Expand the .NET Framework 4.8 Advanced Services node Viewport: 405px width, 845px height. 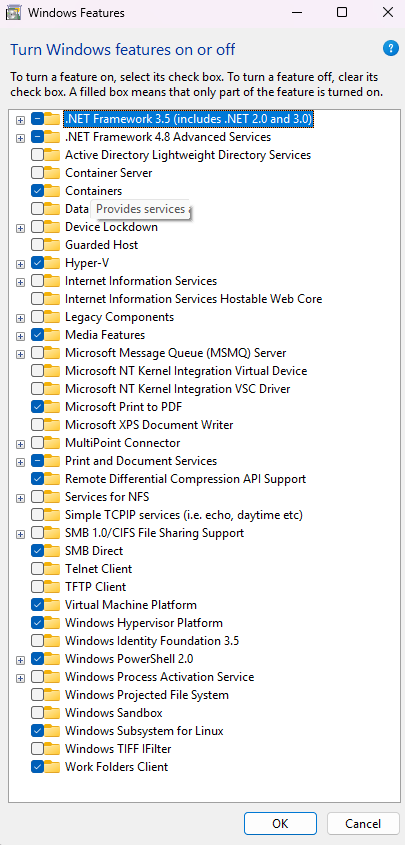20,137
